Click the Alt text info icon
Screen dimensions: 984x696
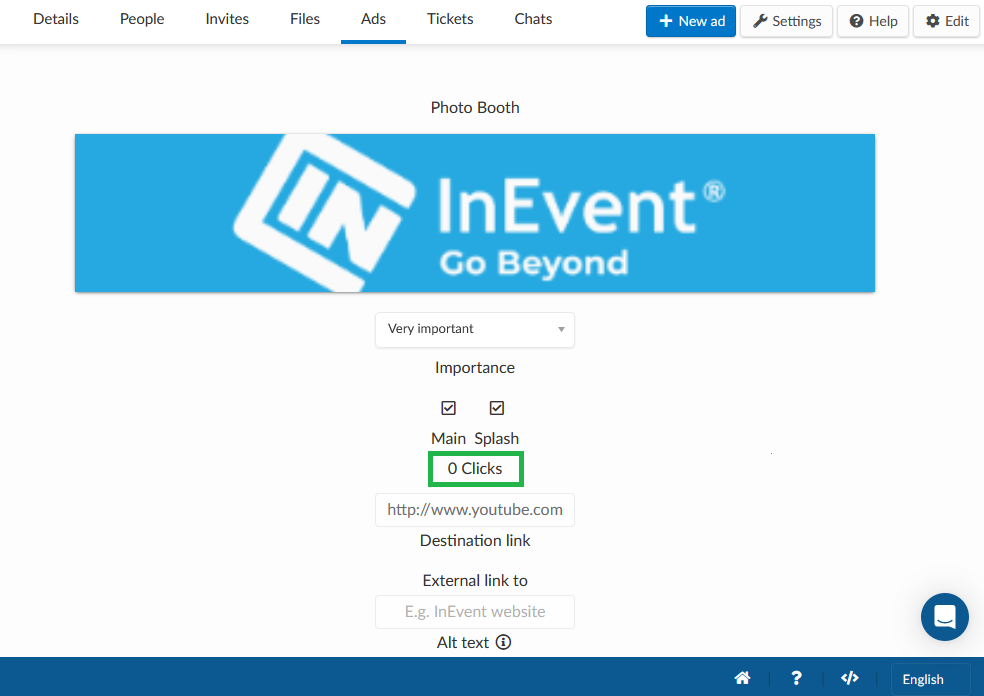tap(503, 642)
